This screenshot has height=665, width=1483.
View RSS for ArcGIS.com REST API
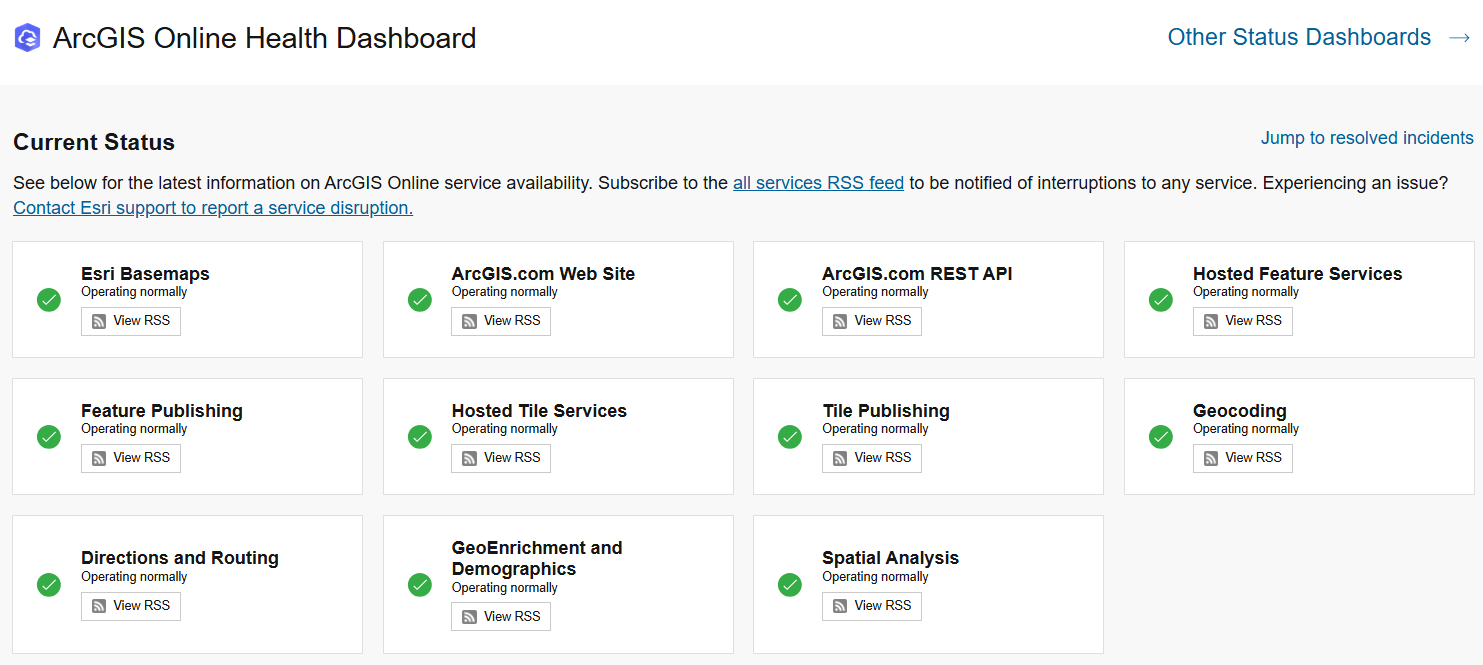click(872, 321)
